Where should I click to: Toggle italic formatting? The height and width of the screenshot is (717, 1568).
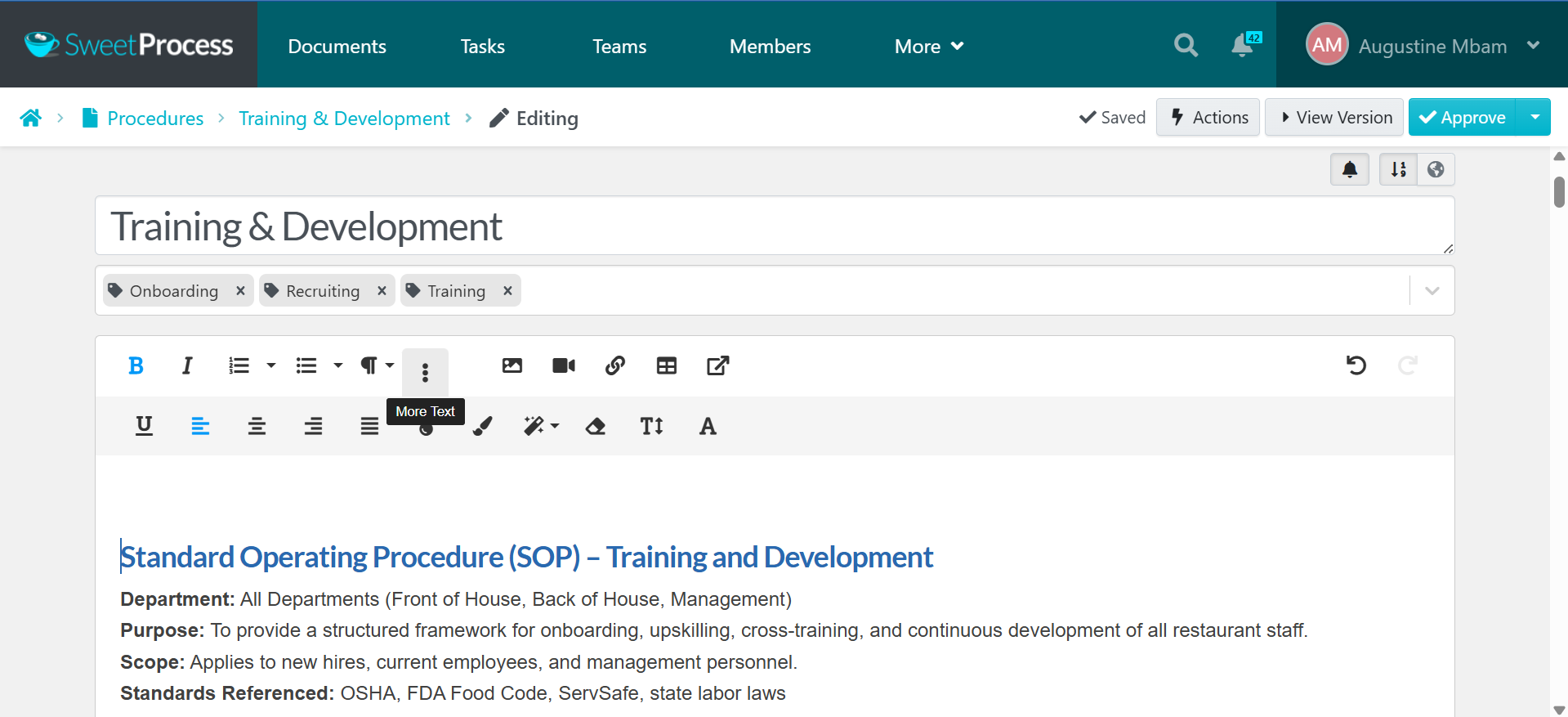pyautogui.click(x=187, y=365)
